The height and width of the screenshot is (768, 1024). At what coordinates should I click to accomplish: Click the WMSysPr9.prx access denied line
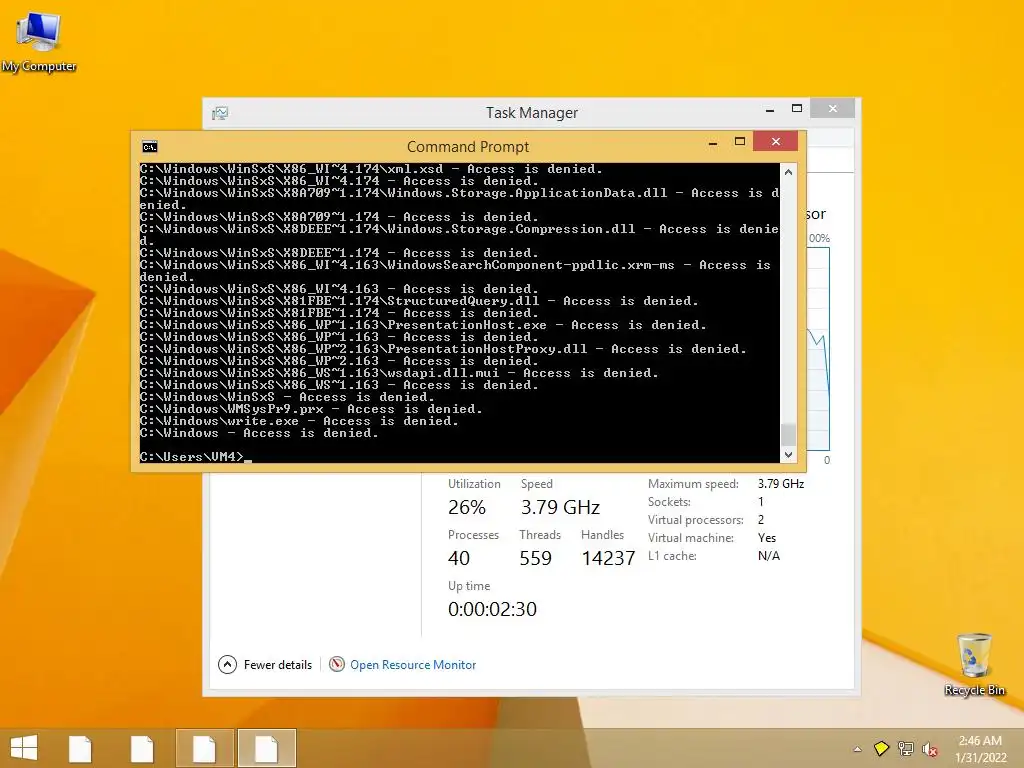pyautogui.click(x=311, y=409)
